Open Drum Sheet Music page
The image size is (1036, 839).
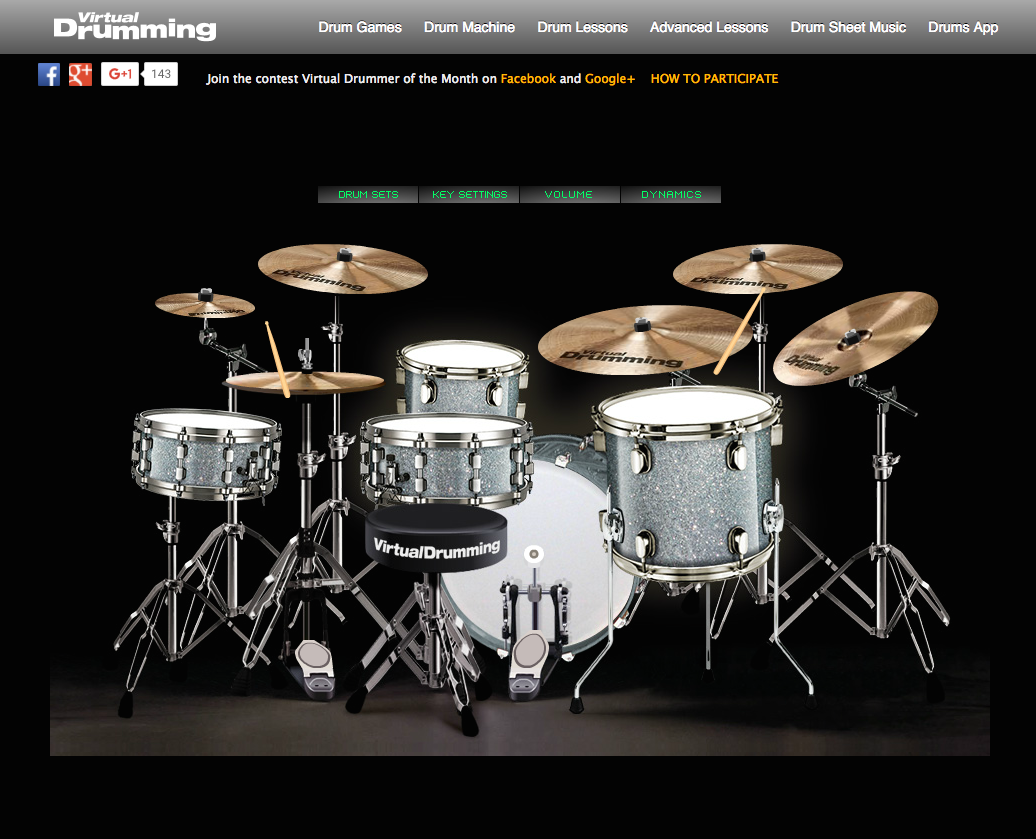coord(848,27)
